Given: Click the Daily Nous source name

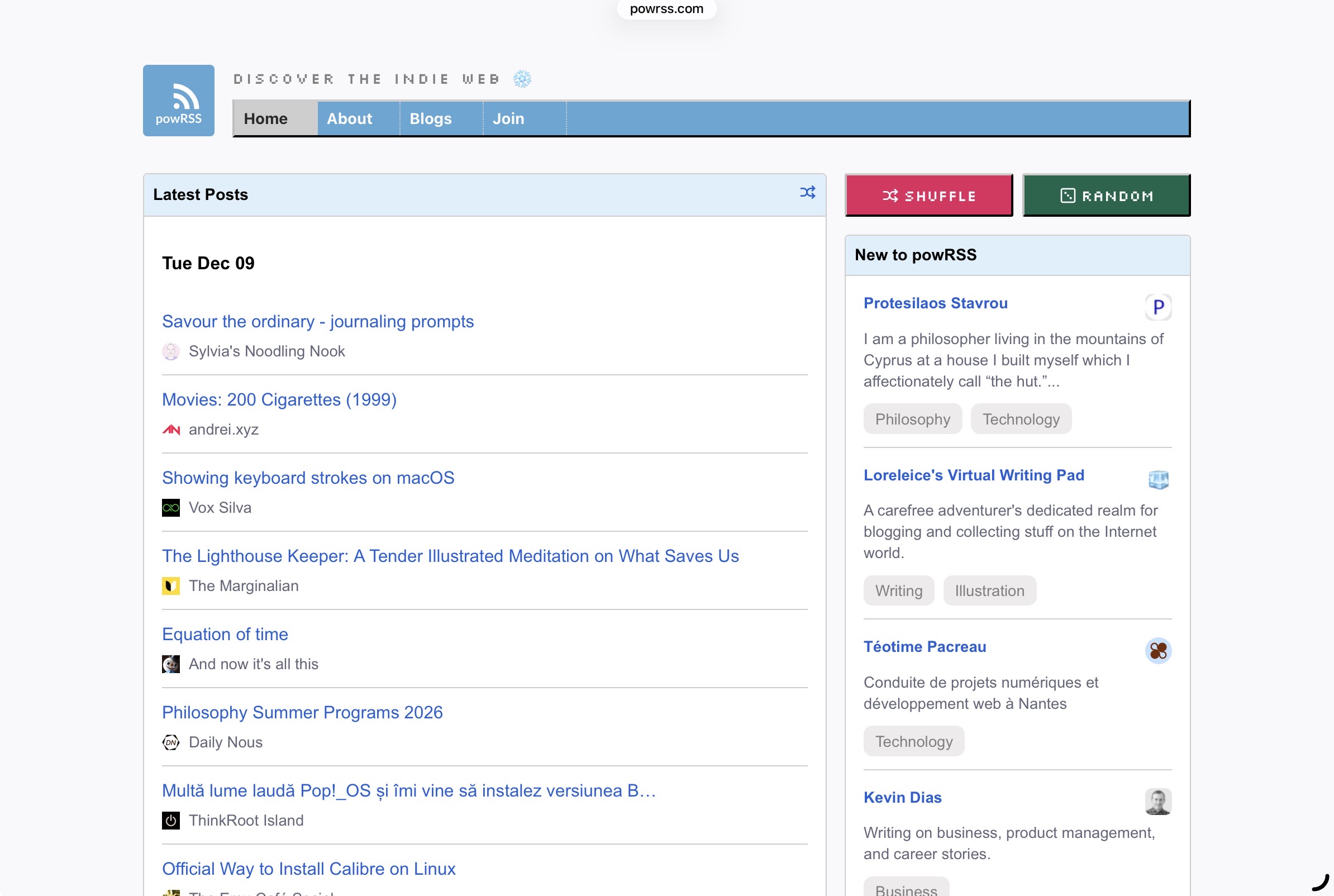Looking at the screenshot, I should click(226, 742).
